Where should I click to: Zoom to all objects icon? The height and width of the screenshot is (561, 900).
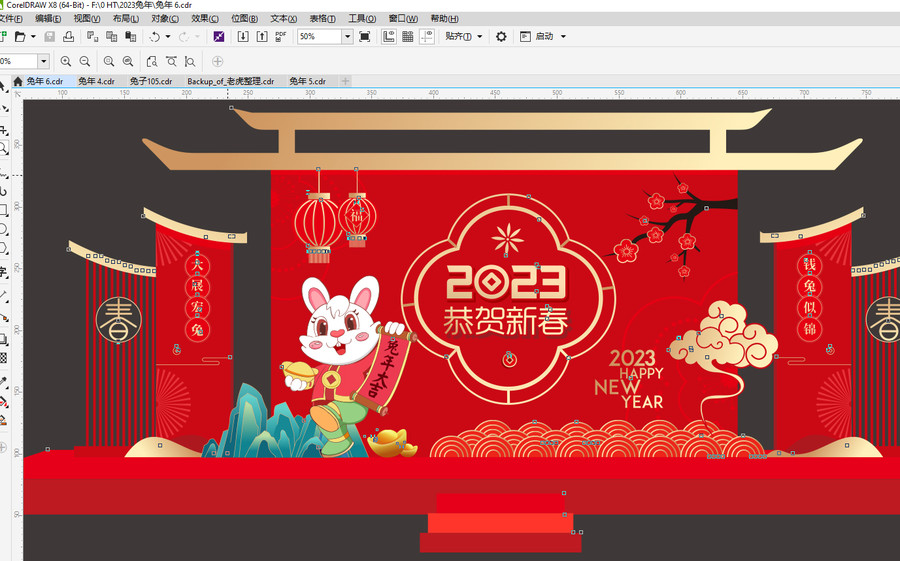[x=128, y=61]
